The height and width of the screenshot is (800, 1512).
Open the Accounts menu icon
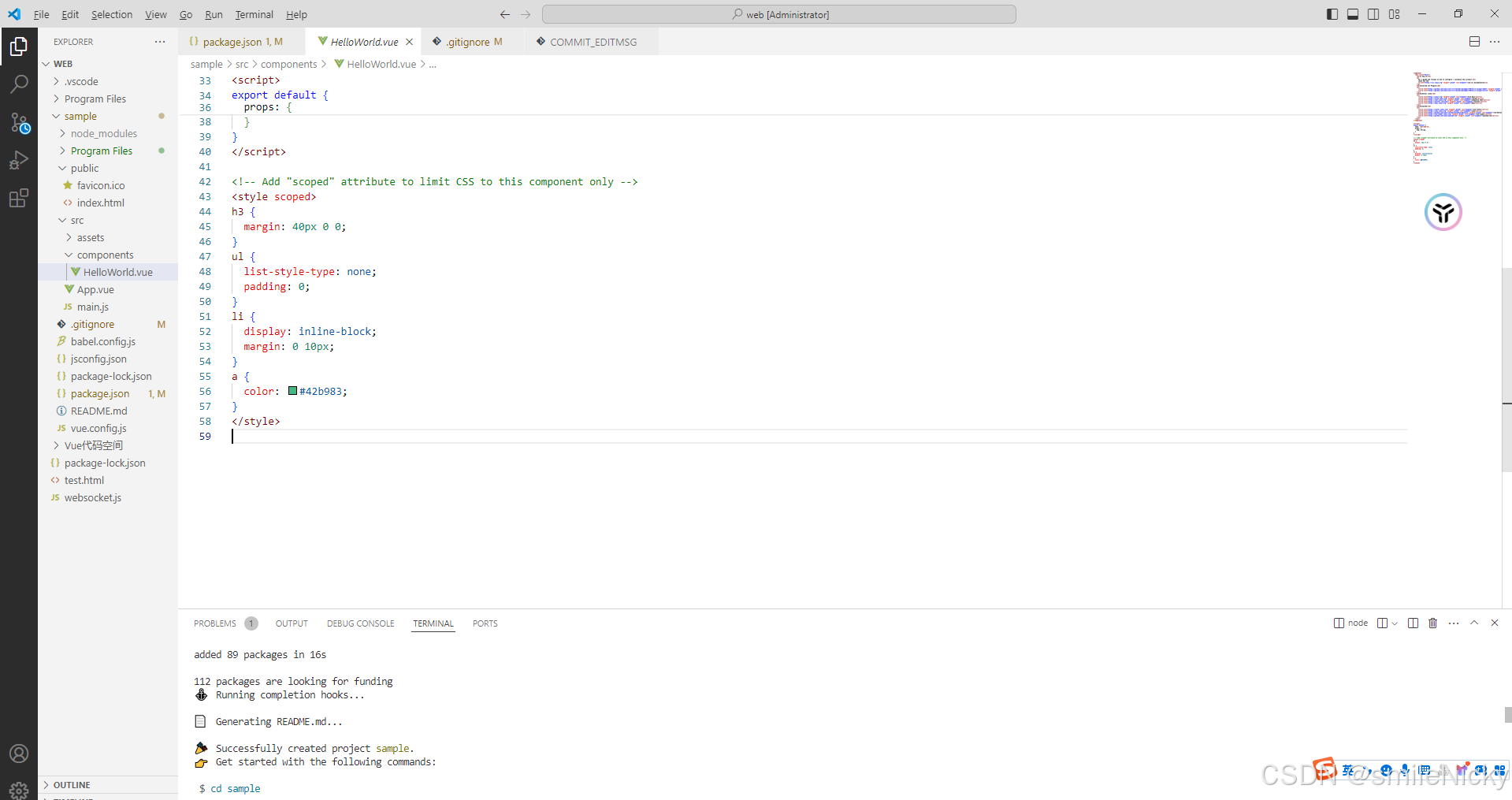pyautogui.click(x=19, y=753)
